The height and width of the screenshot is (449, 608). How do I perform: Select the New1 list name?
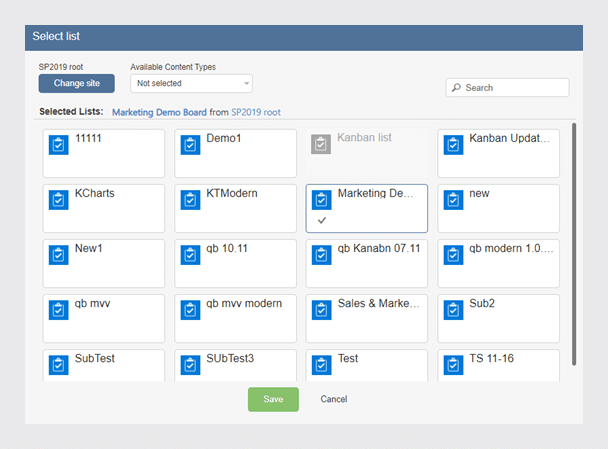coord(89,249)
